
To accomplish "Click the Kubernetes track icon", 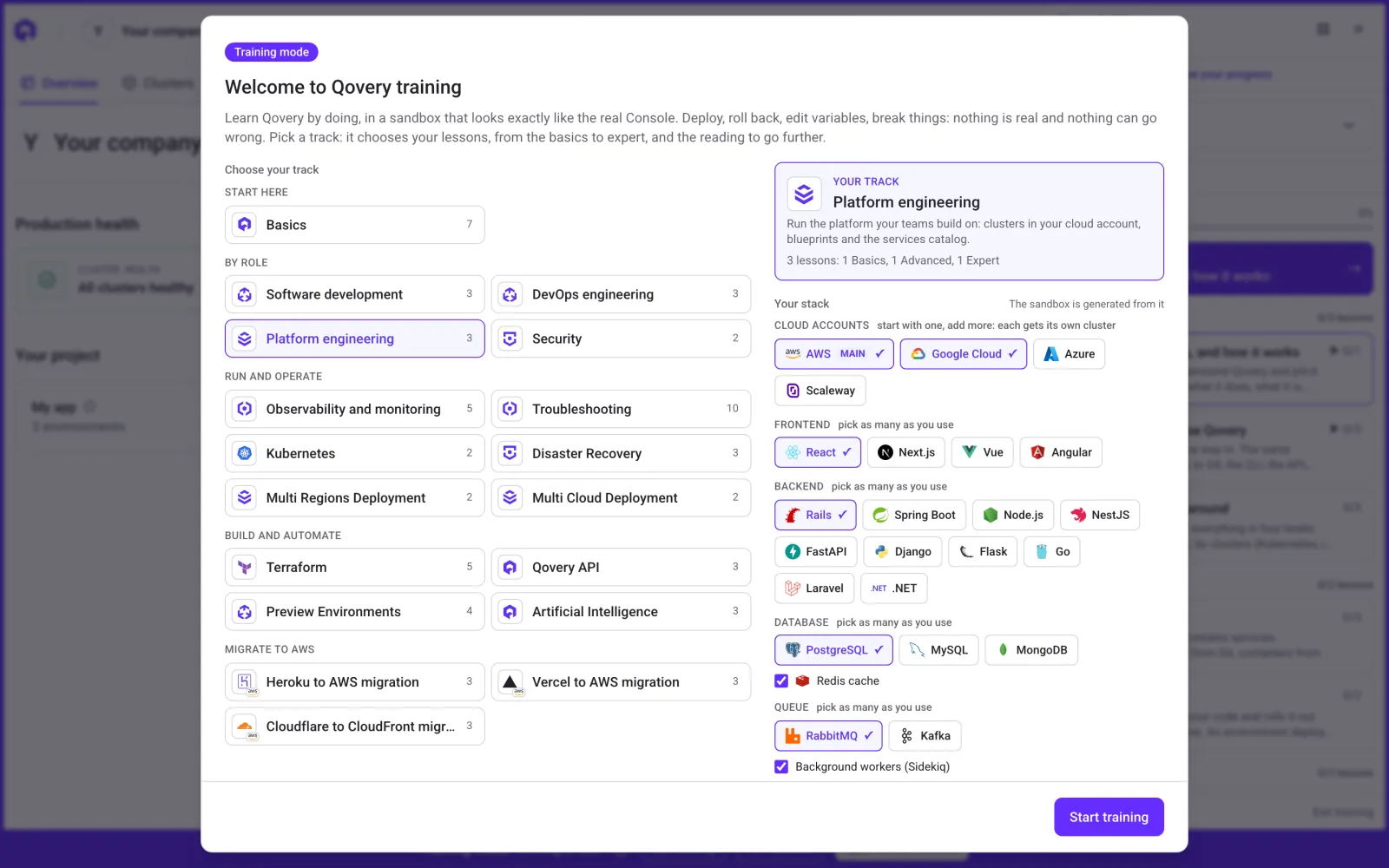I will pyautogui.click(x=245, y=453).
